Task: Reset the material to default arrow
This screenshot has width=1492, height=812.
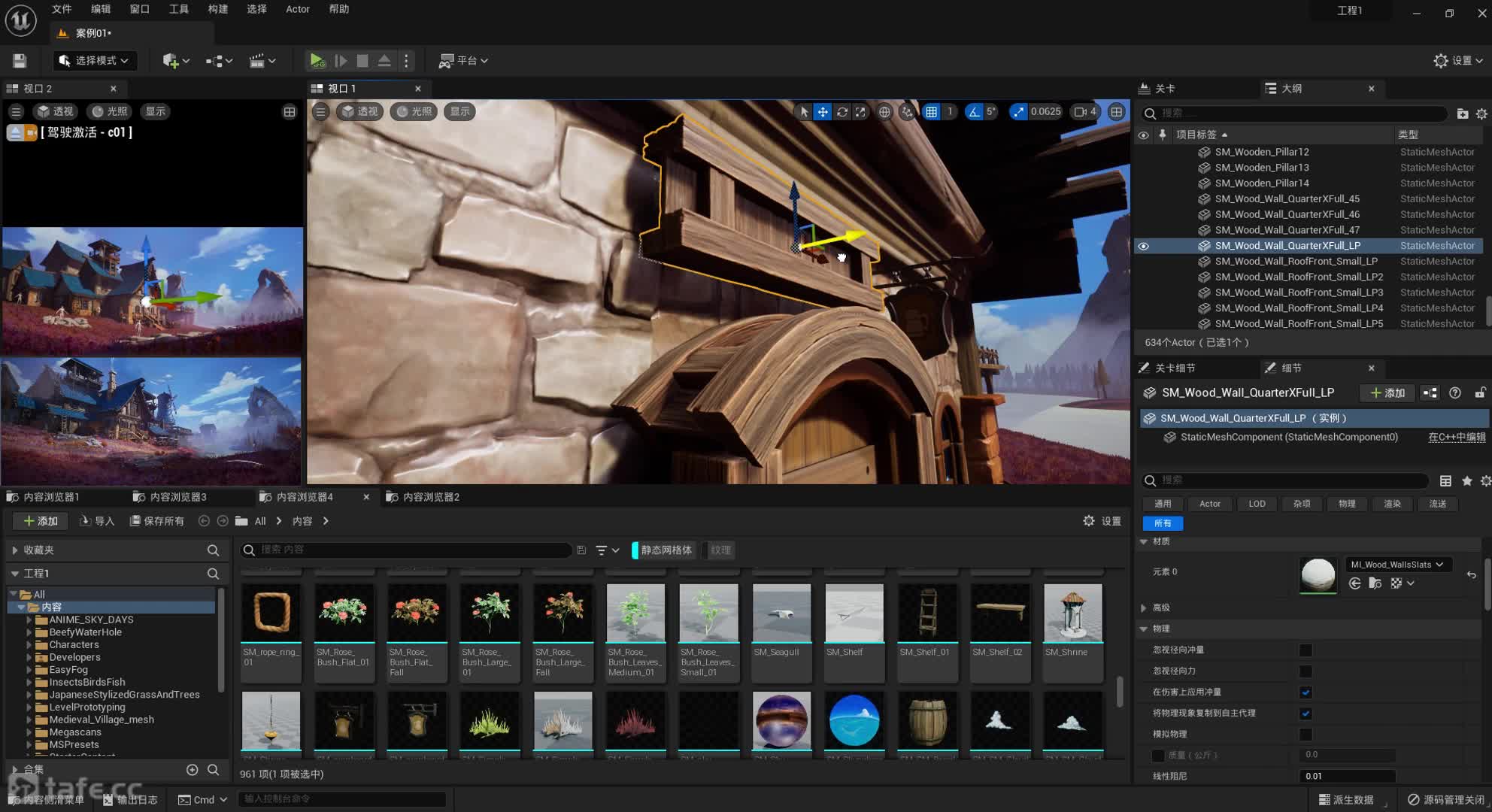Action: (1471, 575)
